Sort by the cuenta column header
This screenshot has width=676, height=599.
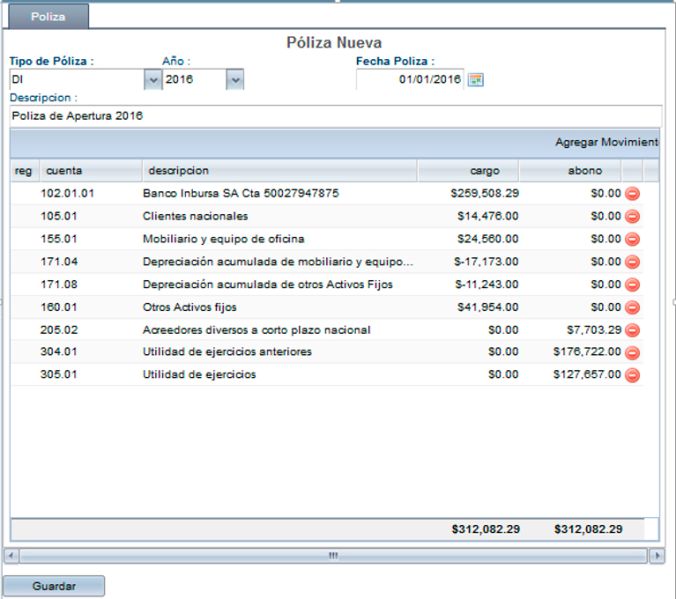click(64, 171)
